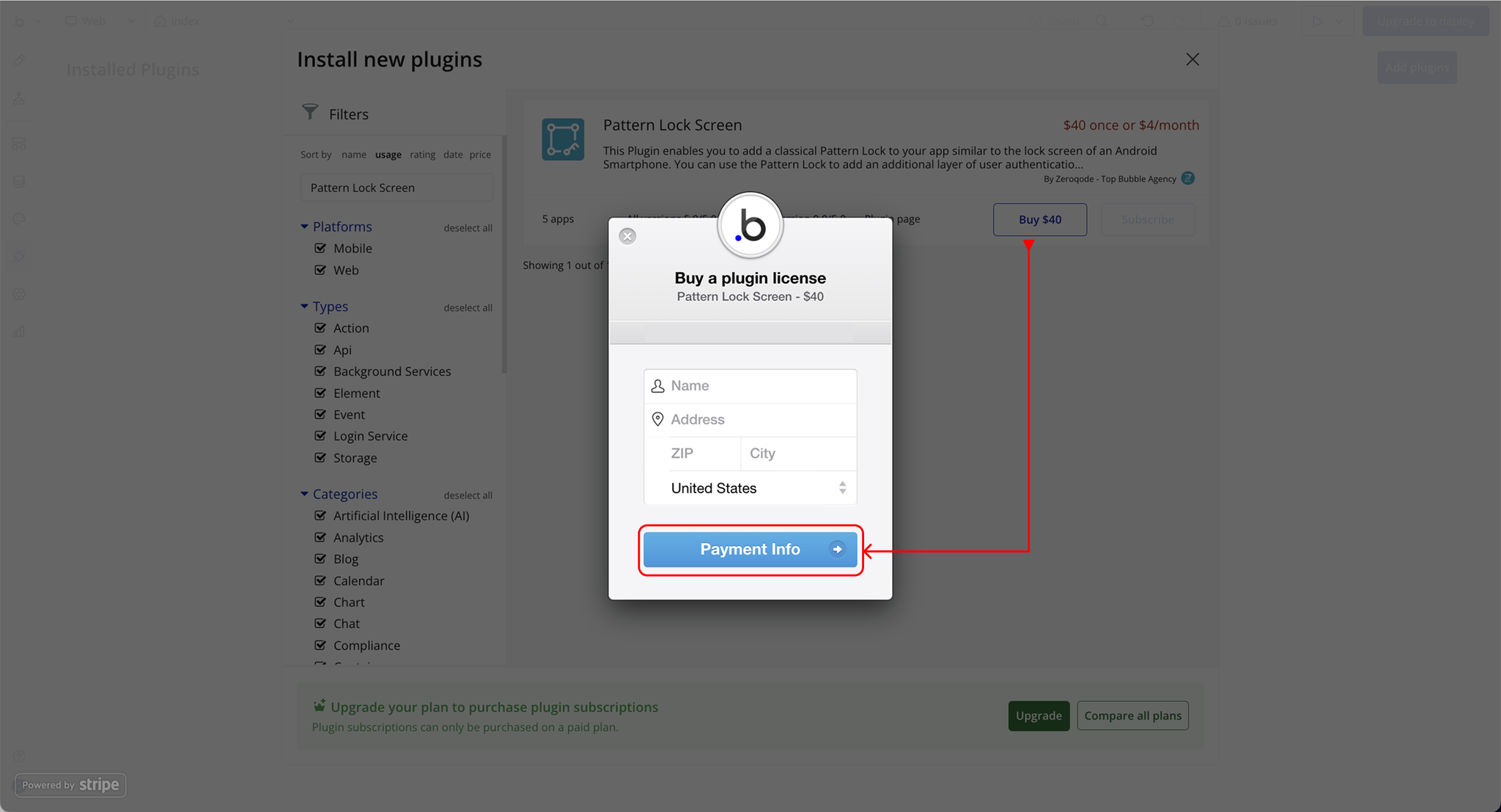Sort plugins by price
Screen dimensions: 1501x812
click(x=480, y=155)
